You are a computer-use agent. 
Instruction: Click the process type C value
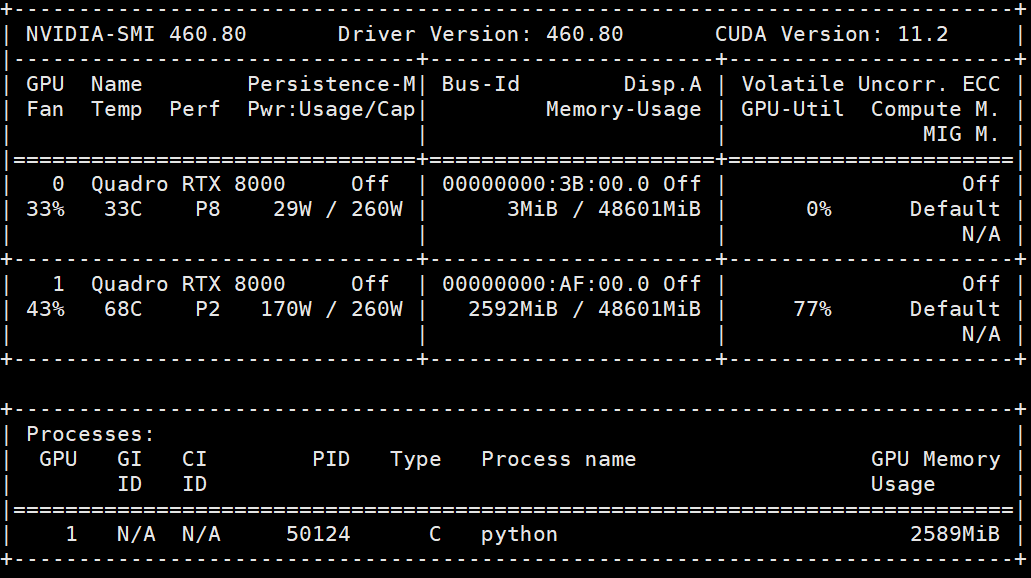click(435, 534)
